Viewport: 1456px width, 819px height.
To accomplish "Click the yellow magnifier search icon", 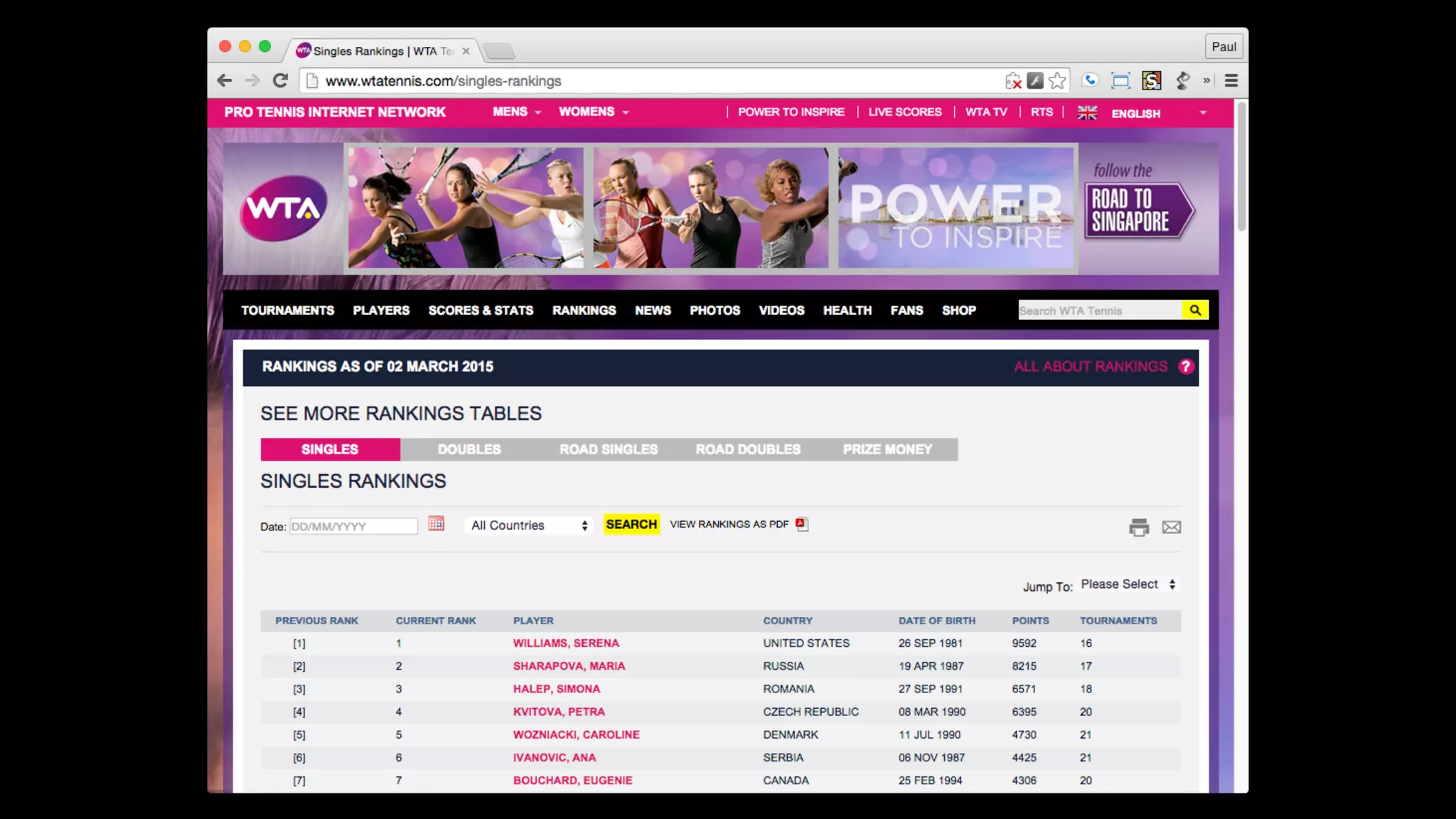I will 1195,310.
